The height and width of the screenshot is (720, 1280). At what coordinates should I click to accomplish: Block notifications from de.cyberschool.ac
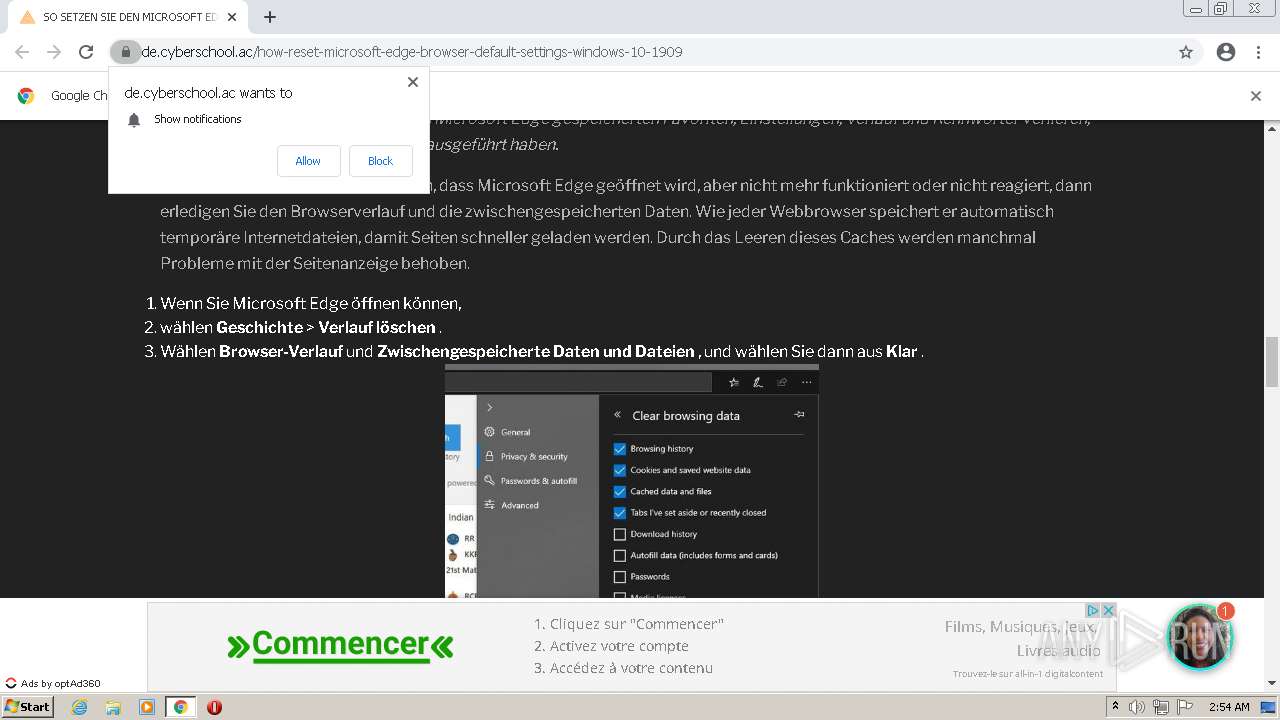point(380,161)
